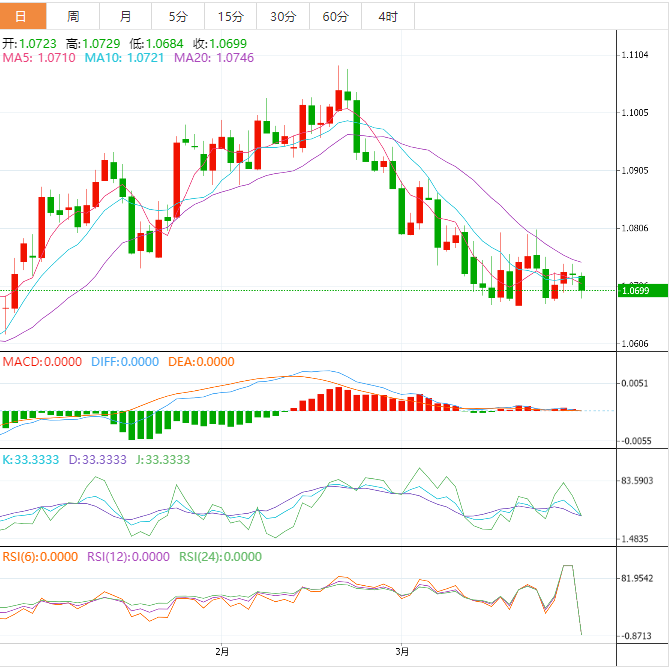Click the RSI(24) indicator label
Image resolution: width=670 pixels, height=670 pixels.
pyautogui.click(x=220, y=557)
